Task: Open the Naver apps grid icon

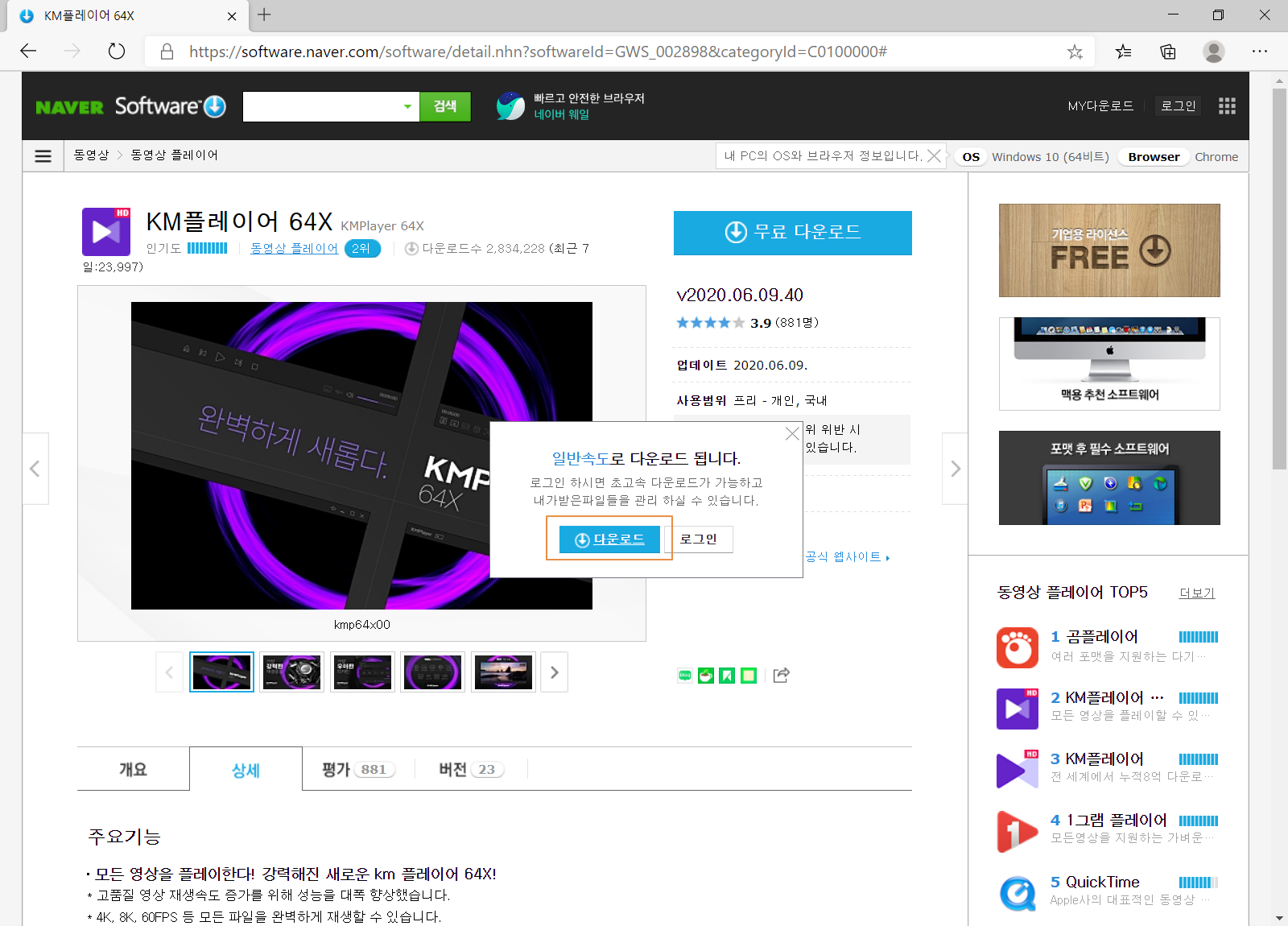Action: 1227,106
